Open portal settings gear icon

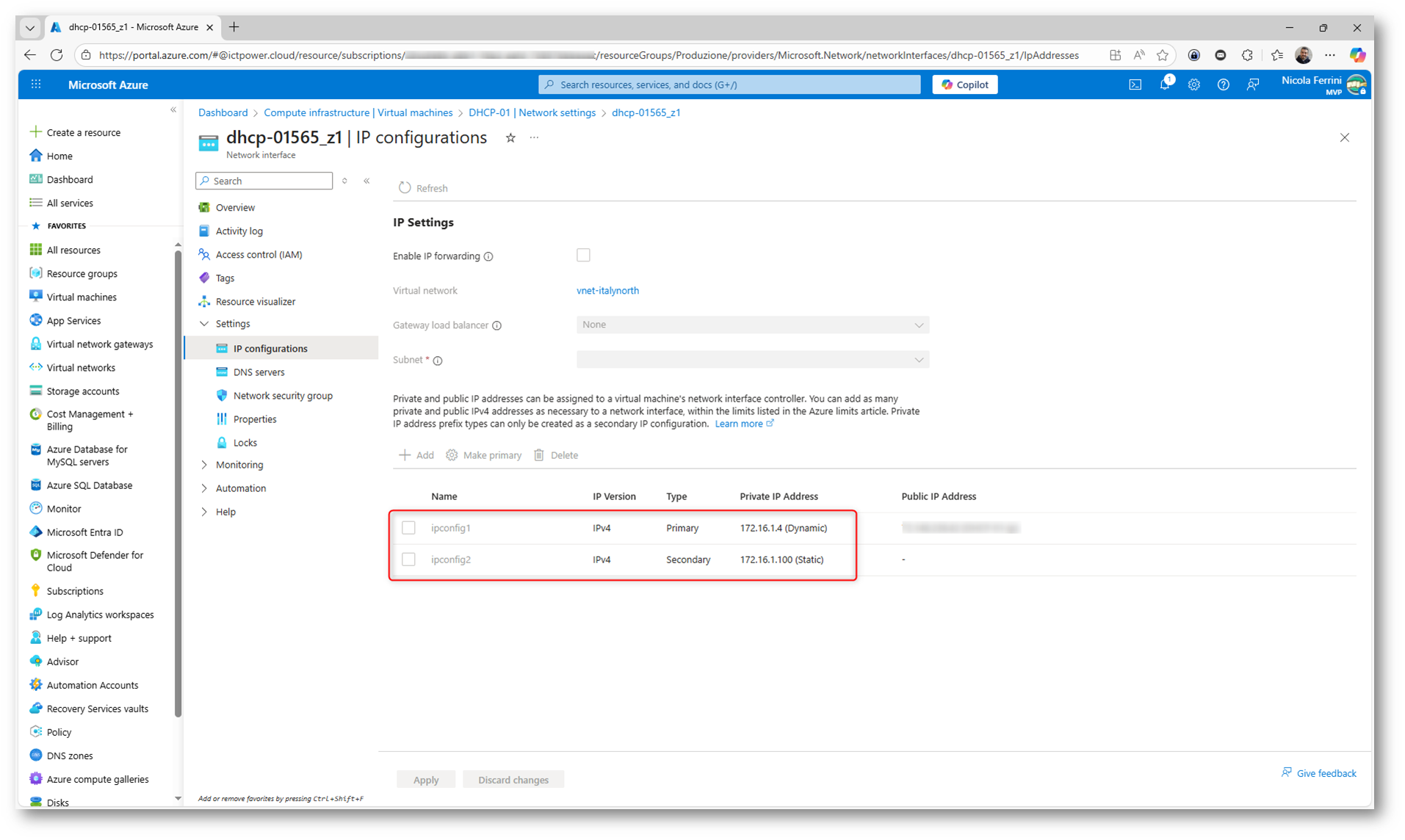[1193, 84]
